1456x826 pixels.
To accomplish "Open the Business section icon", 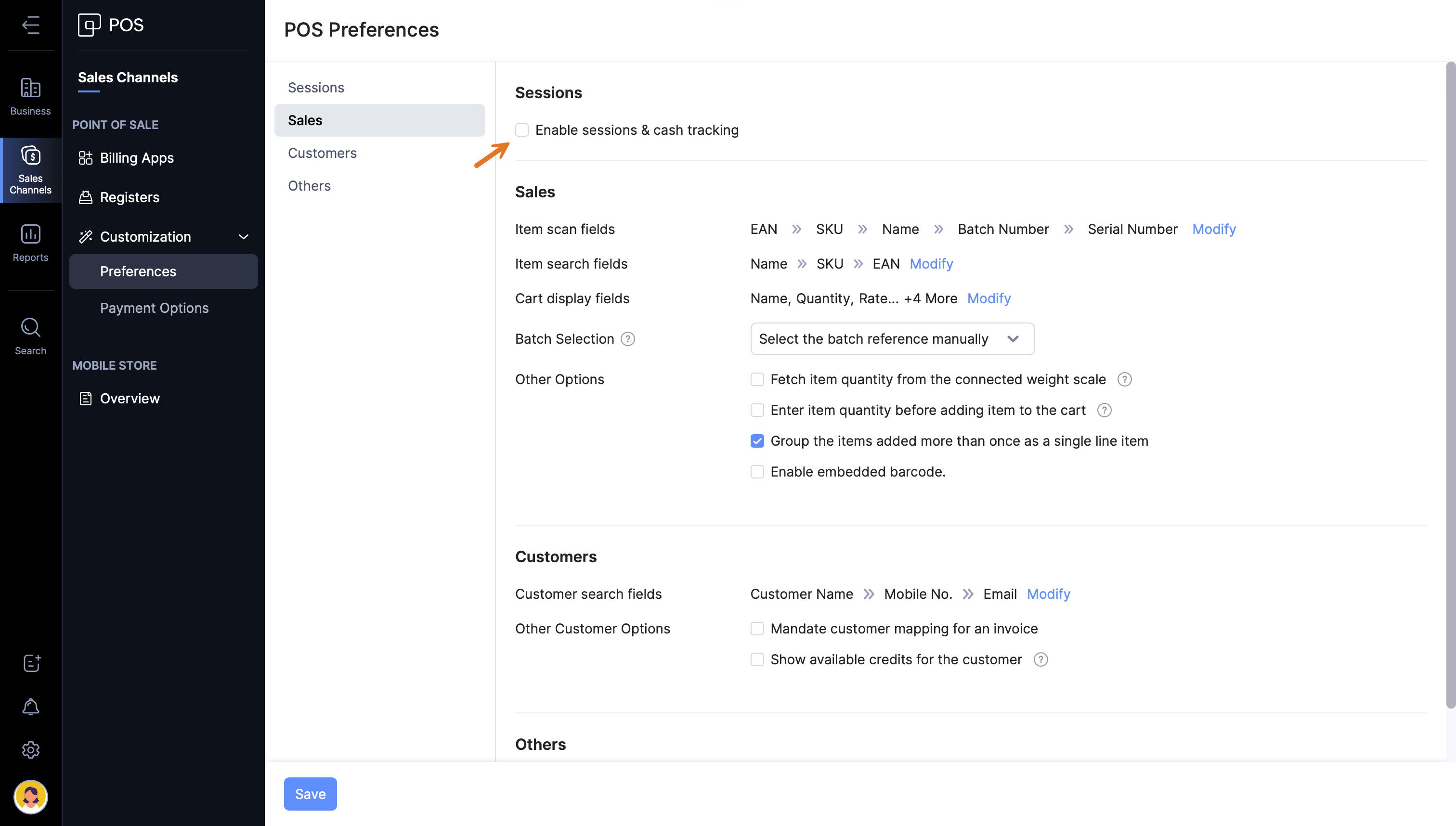I will click(x=31, y=96).
